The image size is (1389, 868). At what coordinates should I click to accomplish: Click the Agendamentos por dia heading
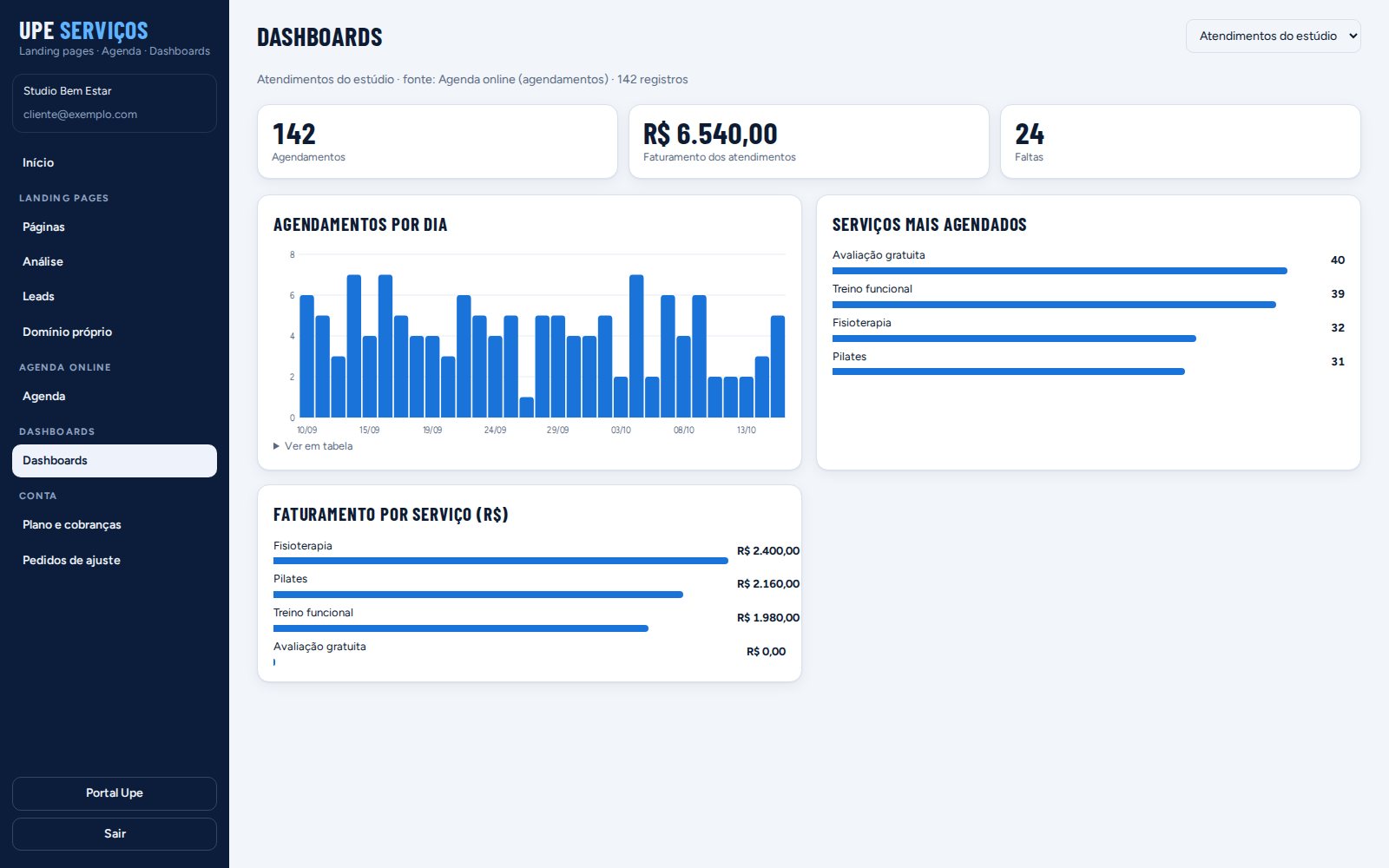(x=360, y=225)
